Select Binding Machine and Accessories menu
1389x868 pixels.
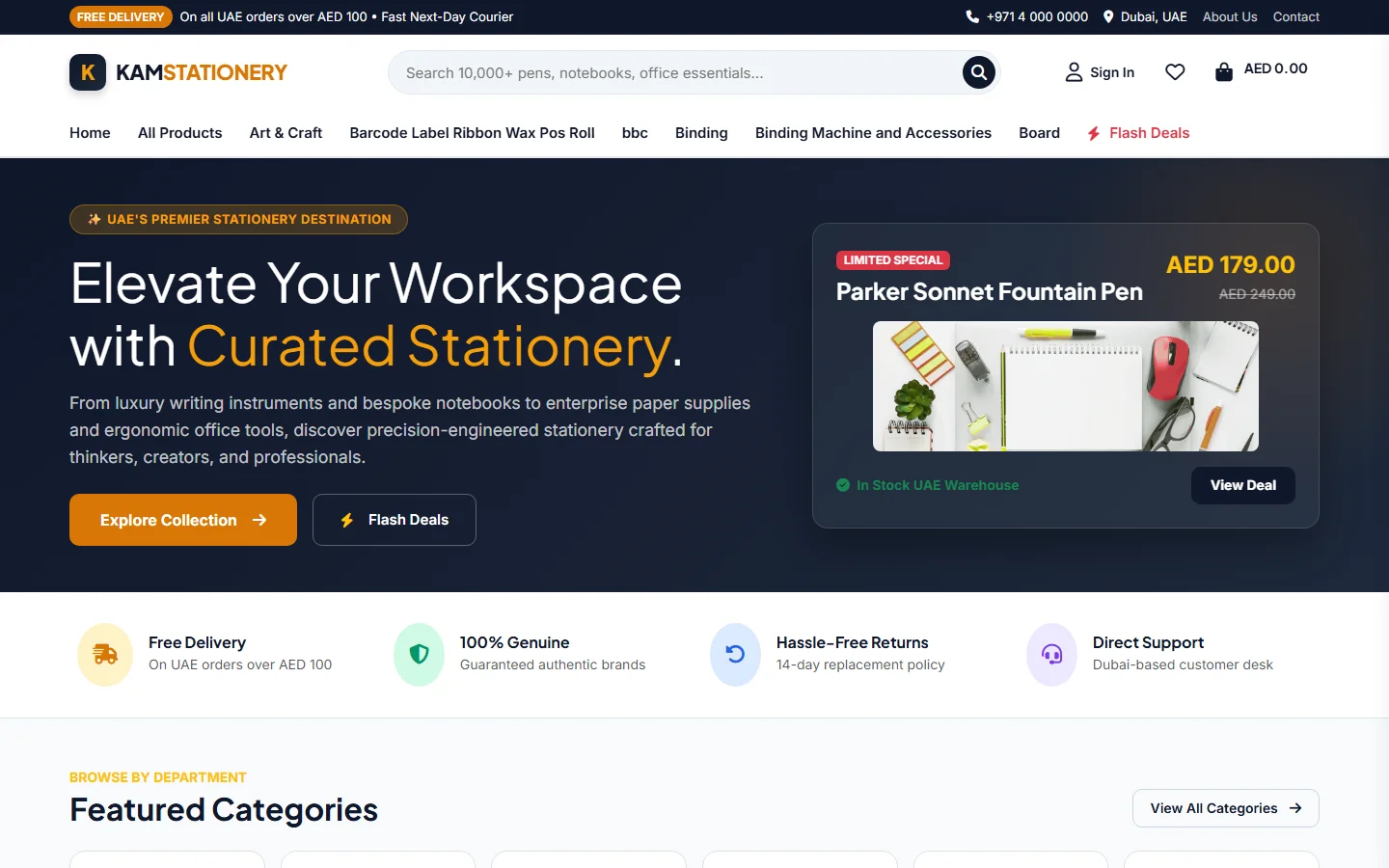(x=873, y=133)
